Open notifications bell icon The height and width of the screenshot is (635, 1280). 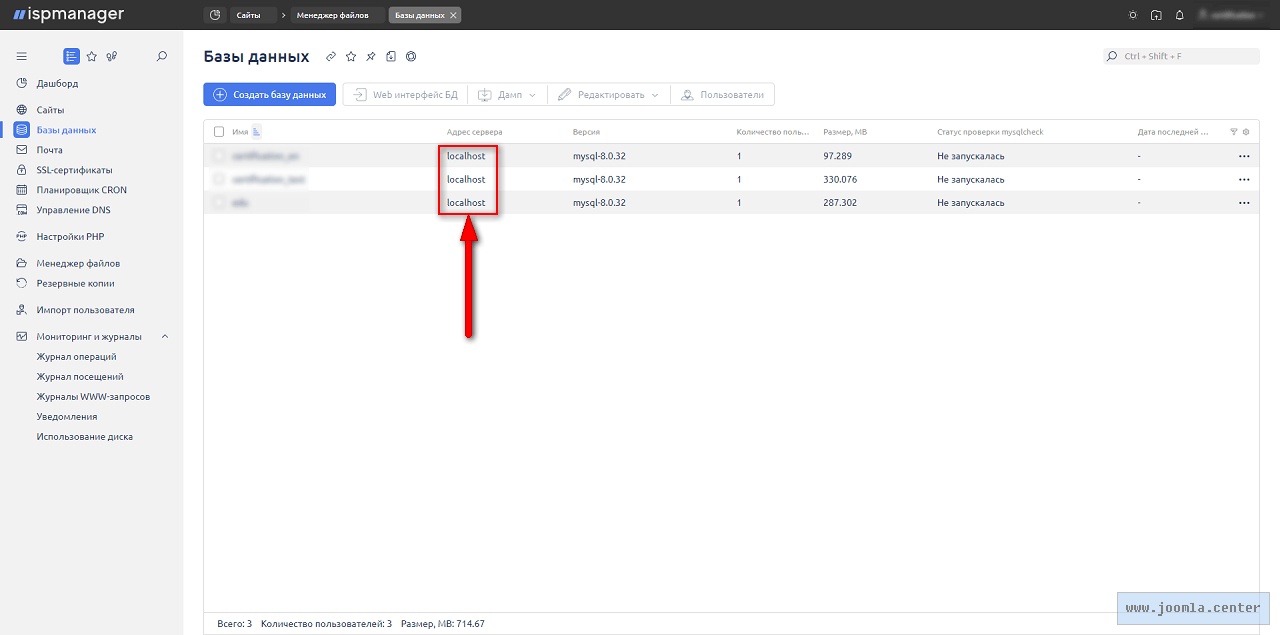(x=1180, y=15)
